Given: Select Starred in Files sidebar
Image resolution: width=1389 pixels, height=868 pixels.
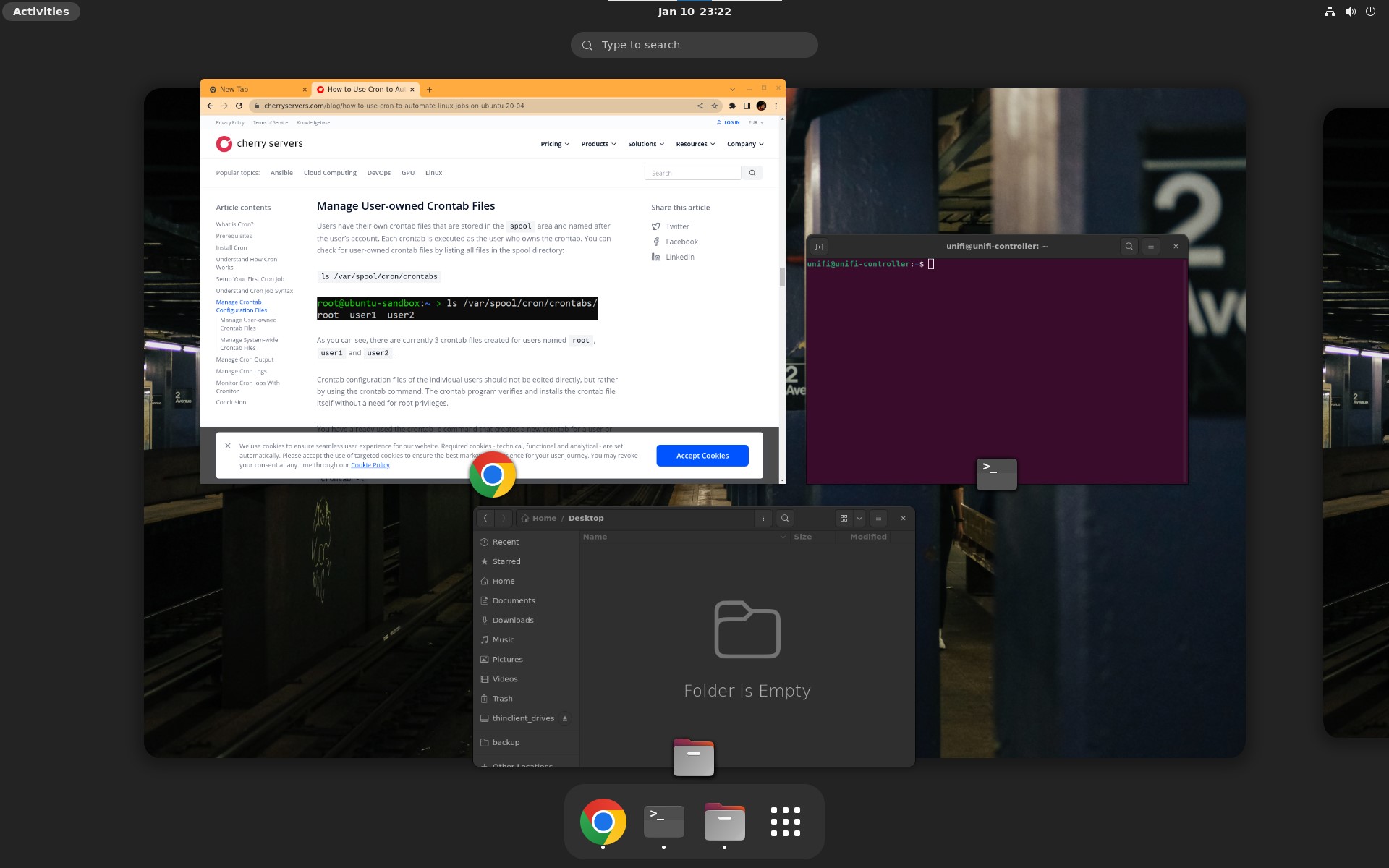Looking at the screenshot, I should pyautogui.click(x=526, y=561).
